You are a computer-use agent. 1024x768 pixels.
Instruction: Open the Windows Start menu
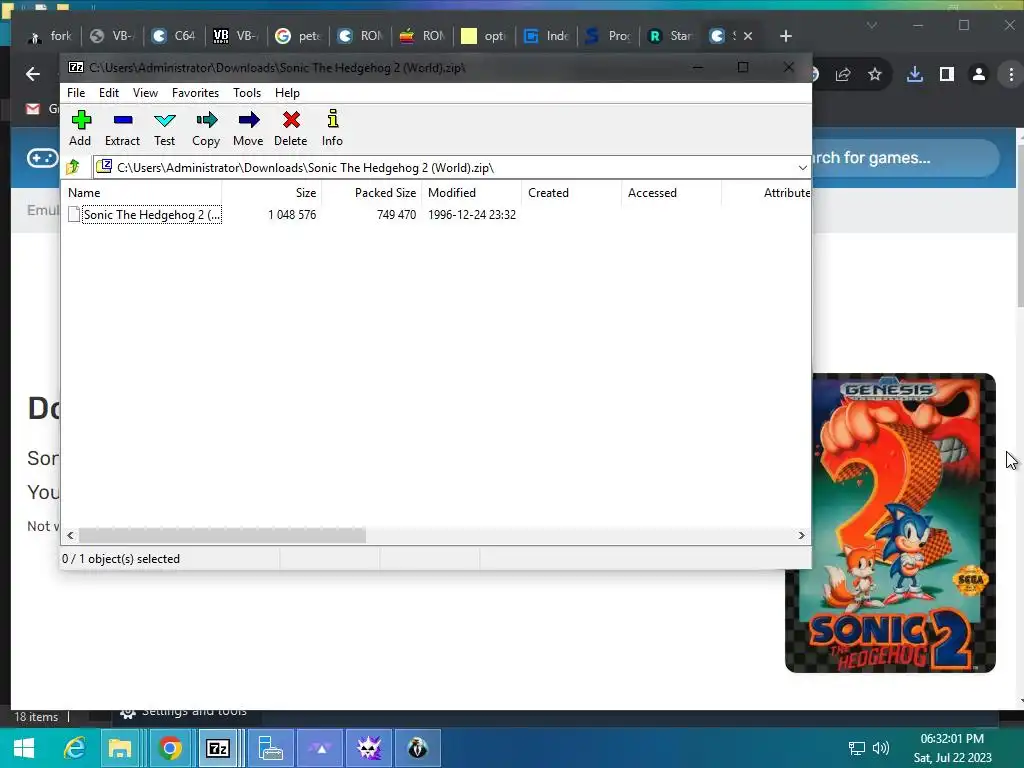(24, 748)
